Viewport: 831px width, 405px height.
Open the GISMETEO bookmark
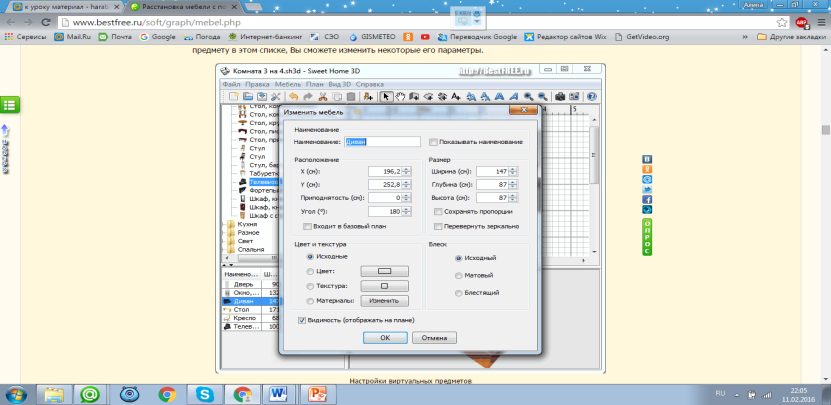click(x=373, y=37)
